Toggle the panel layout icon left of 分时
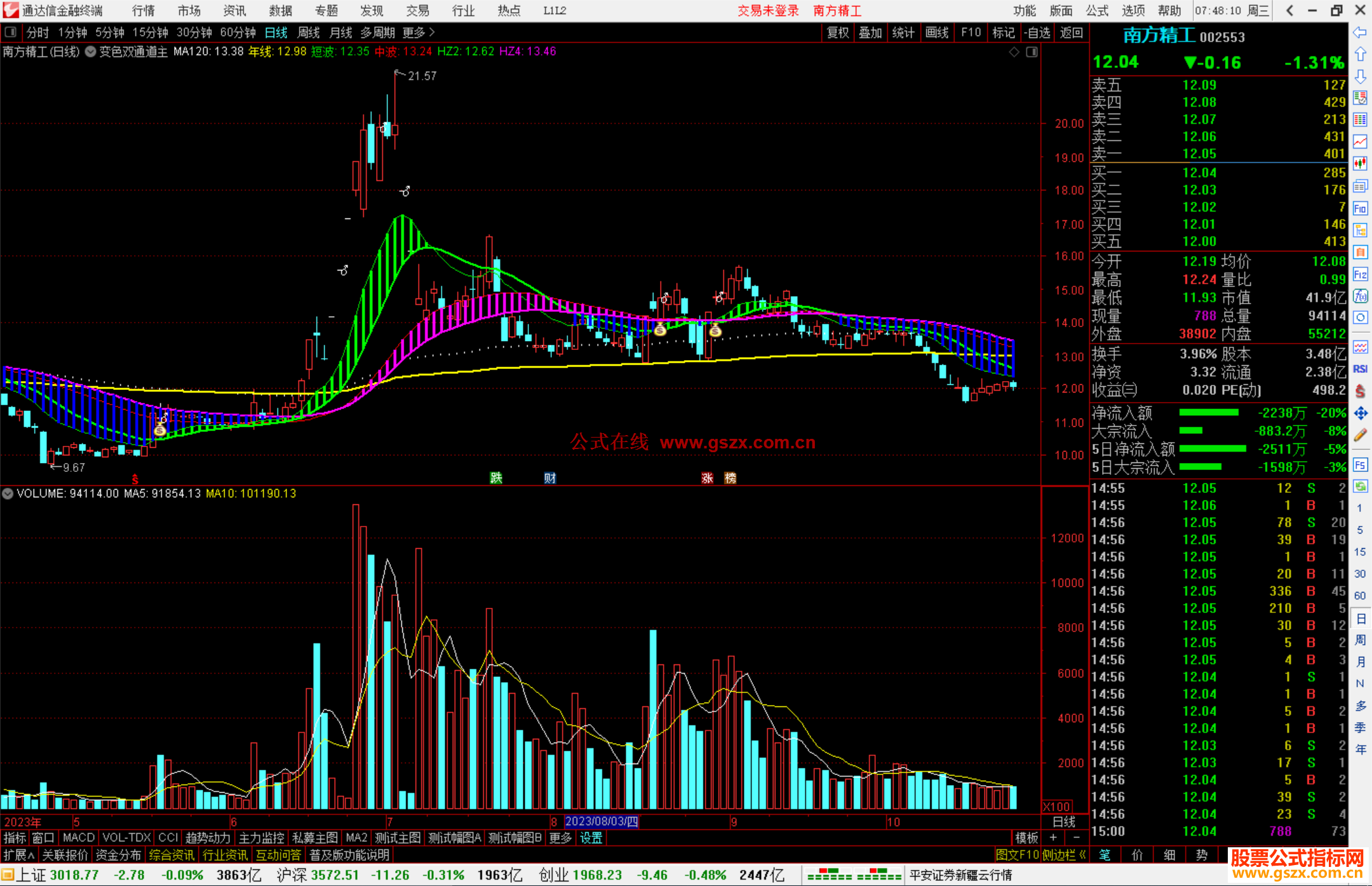Image resolution: width=1372 pixels, height=886 pixels. tap(11, 32)
